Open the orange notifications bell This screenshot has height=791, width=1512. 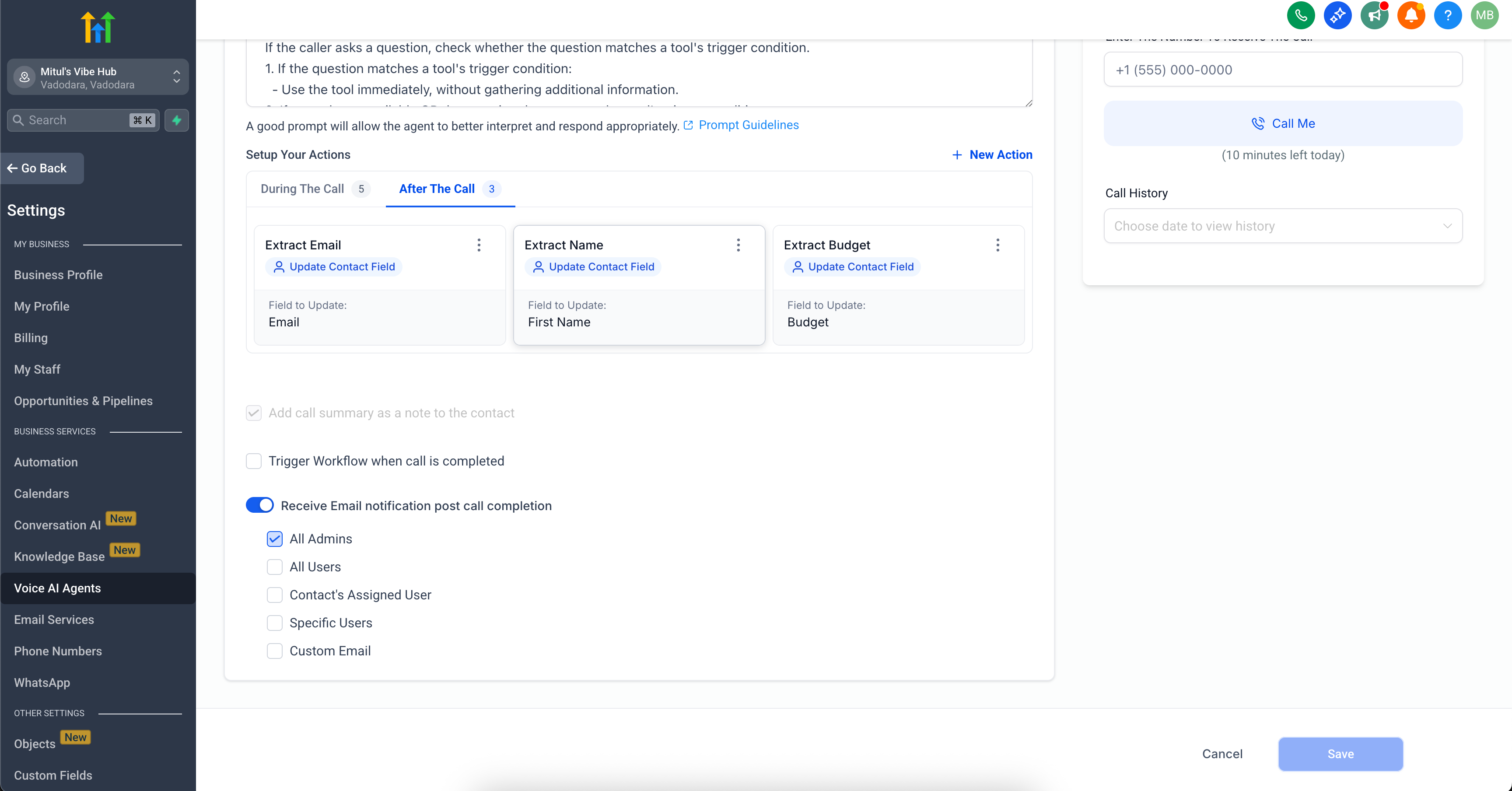click(1411, 15)
